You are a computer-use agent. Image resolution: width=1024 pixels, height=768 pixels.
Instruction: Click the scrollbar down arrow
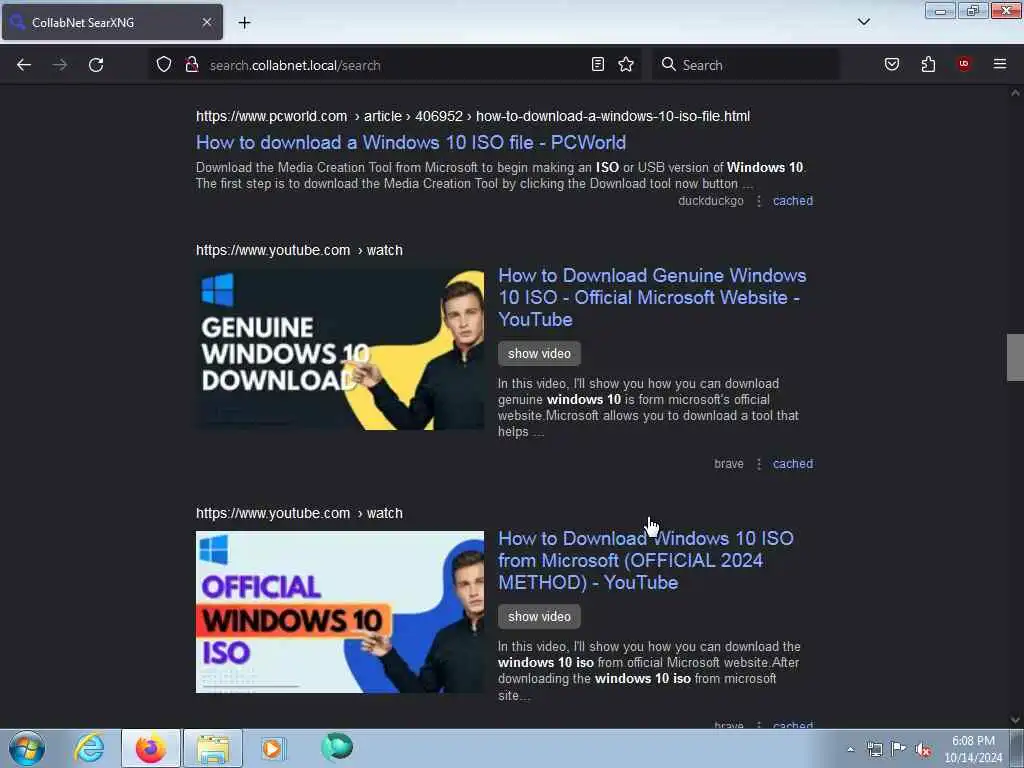click(1015, 720)
